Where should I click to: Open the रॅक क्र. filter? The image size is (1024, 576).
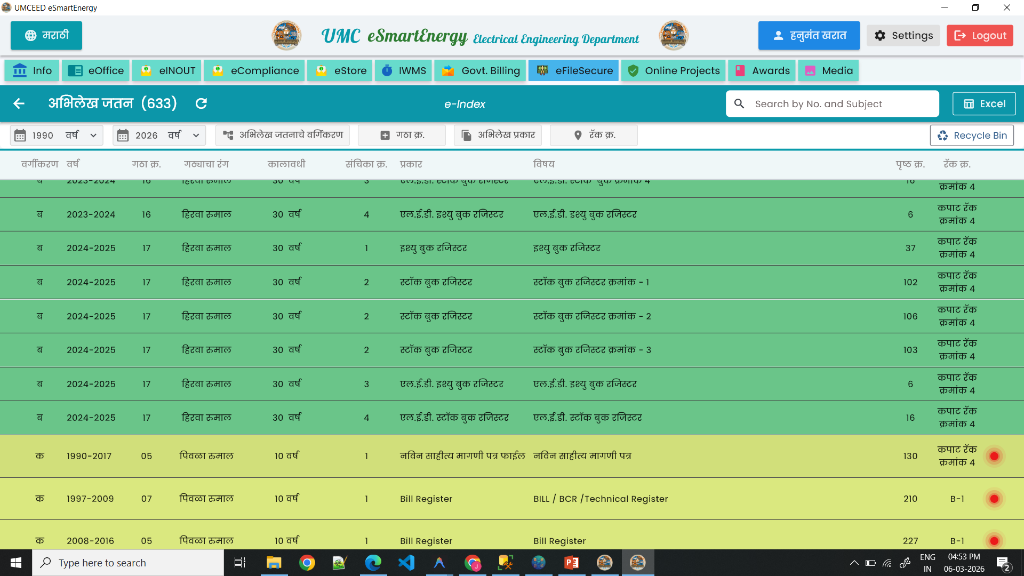pos(594,135)
